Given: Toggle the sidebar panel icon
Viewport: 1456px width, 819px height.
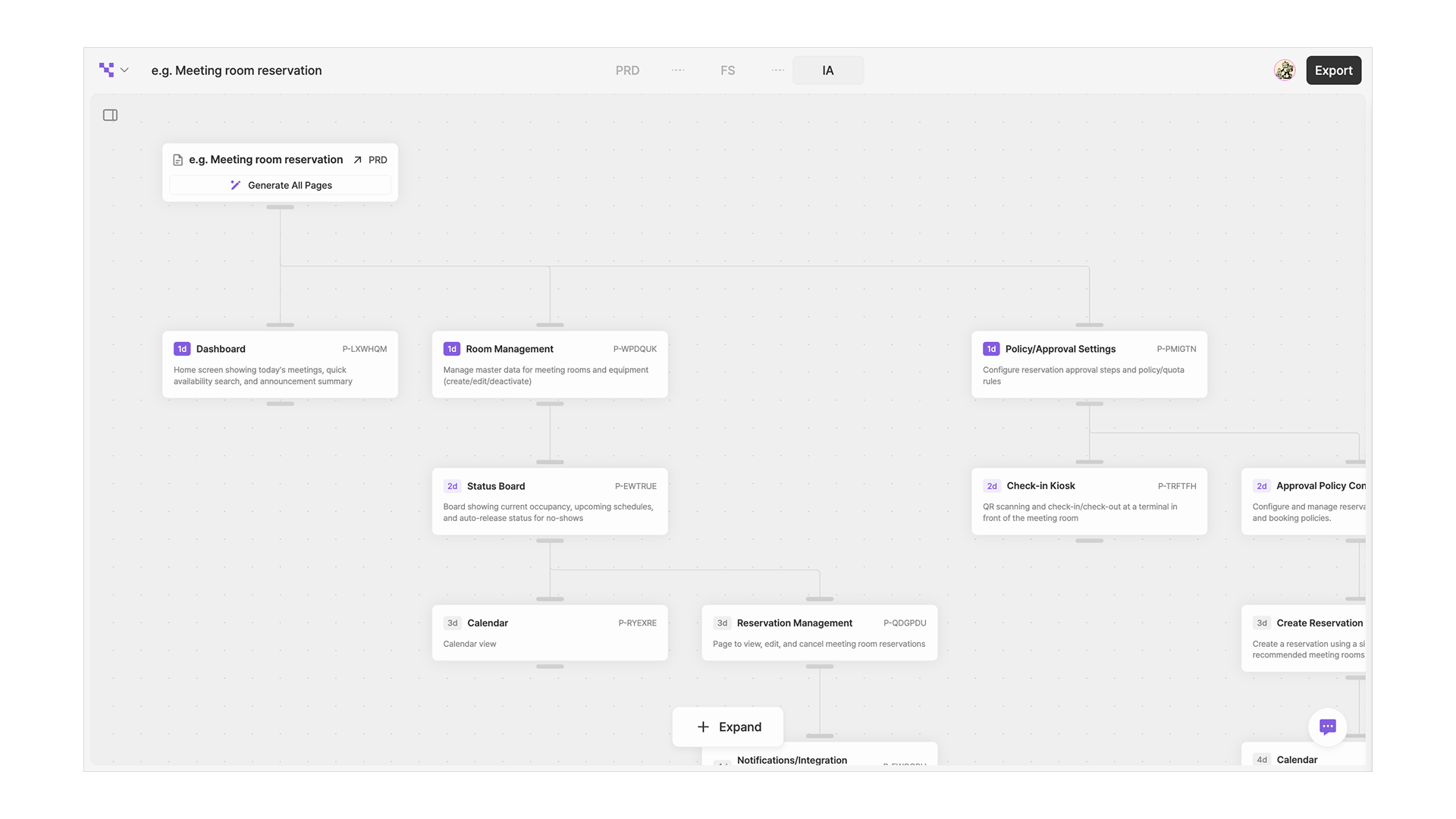Looking at the screenshot, I should 110,115.
